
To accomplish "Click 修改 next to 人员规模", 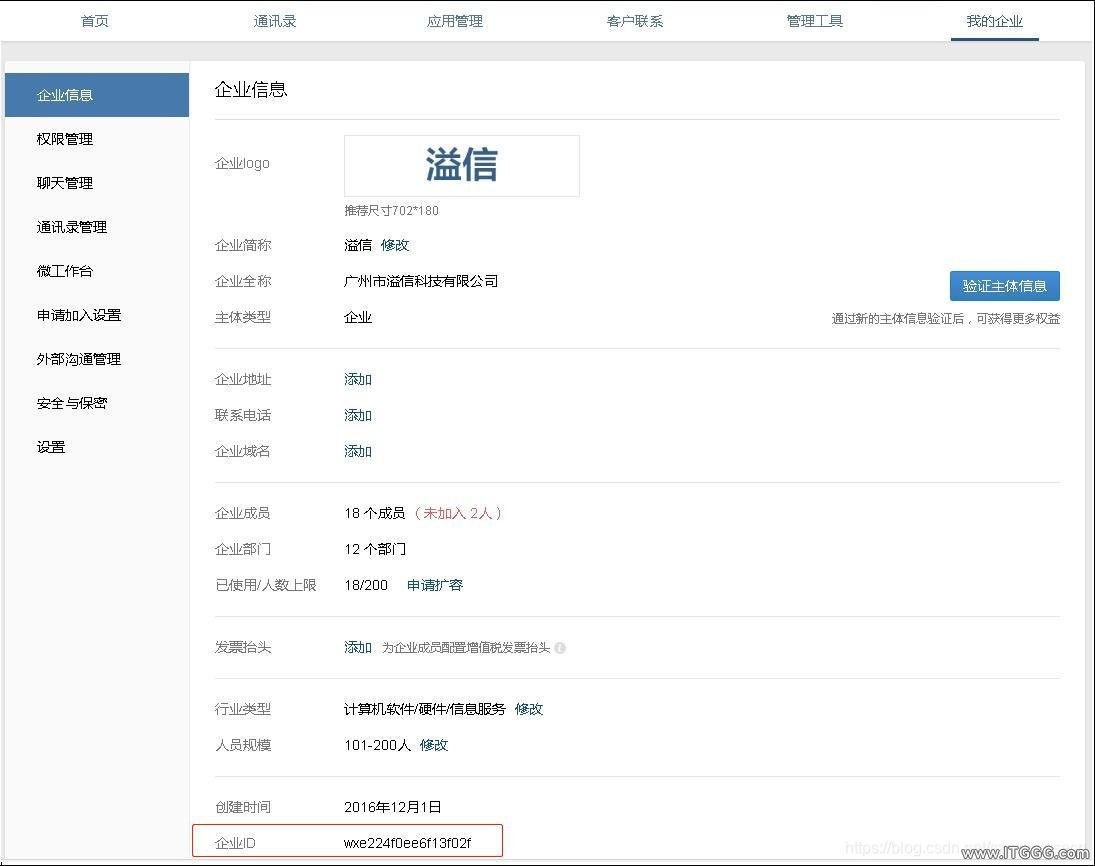I will 434,745.
